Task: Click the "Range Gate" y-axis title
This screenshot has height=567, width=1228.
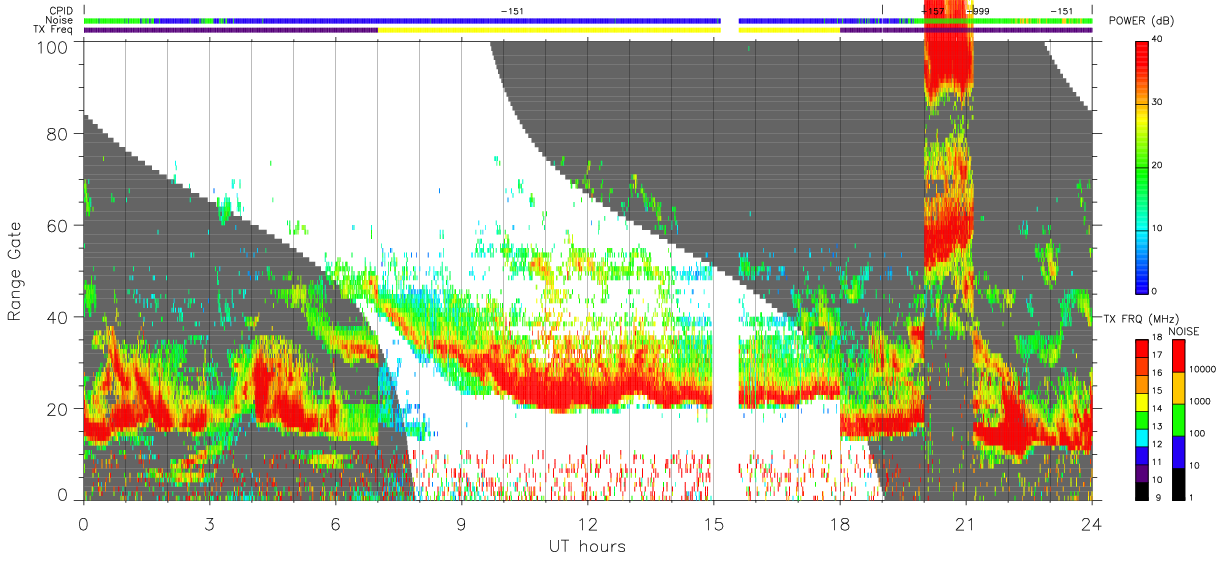Action: tap(15, 271)
